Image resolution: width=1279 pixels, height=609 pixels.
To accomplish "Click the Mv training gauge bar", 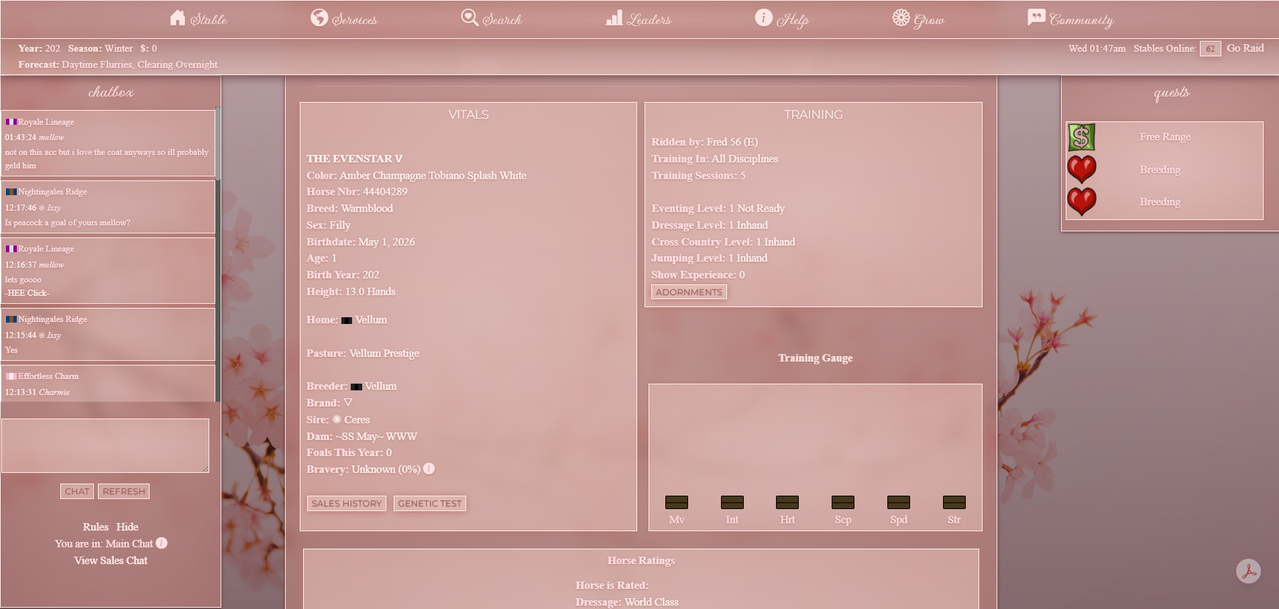I will (x=676, y=502).
